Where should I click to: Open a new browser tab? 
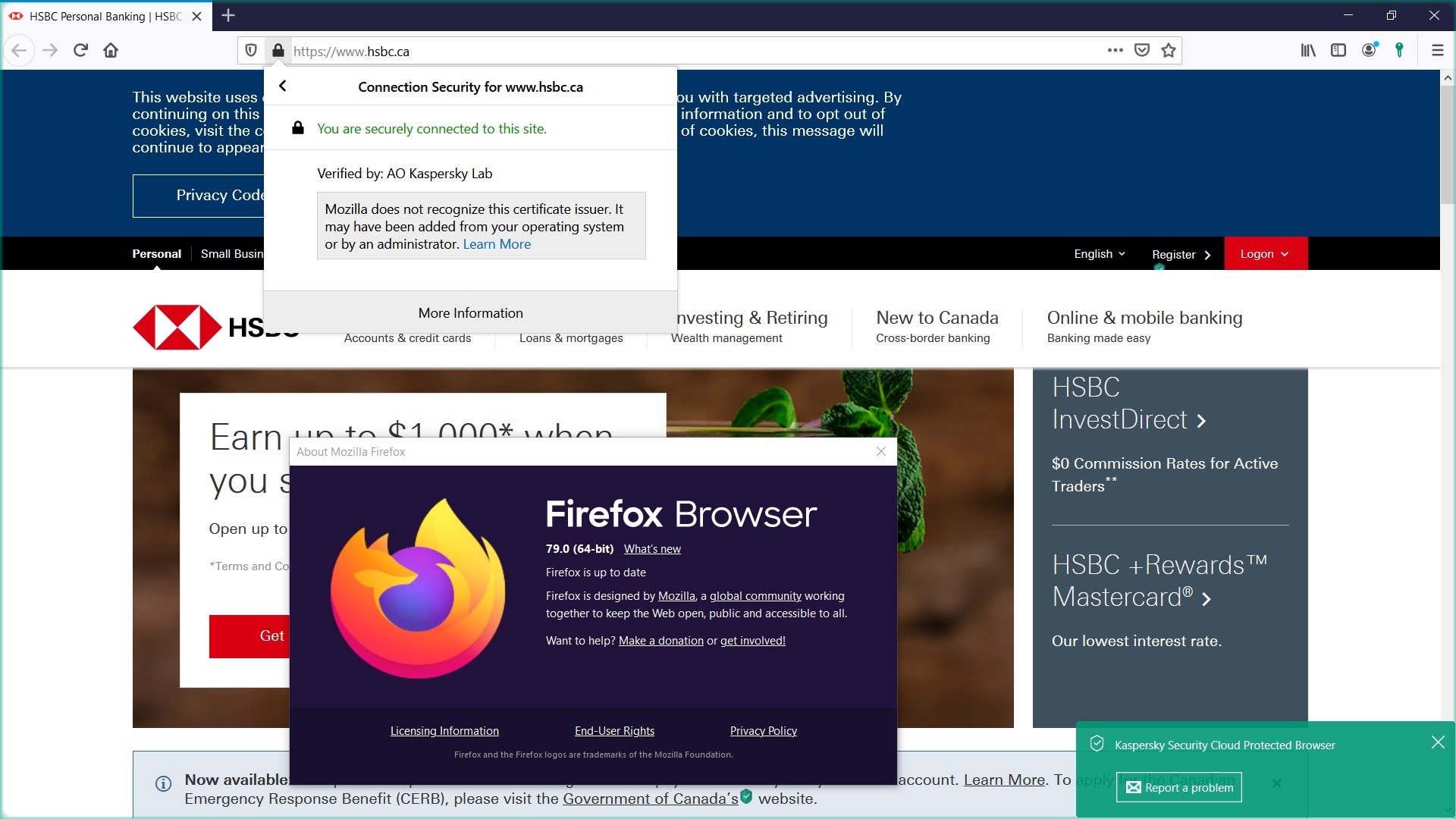point(228,15)
